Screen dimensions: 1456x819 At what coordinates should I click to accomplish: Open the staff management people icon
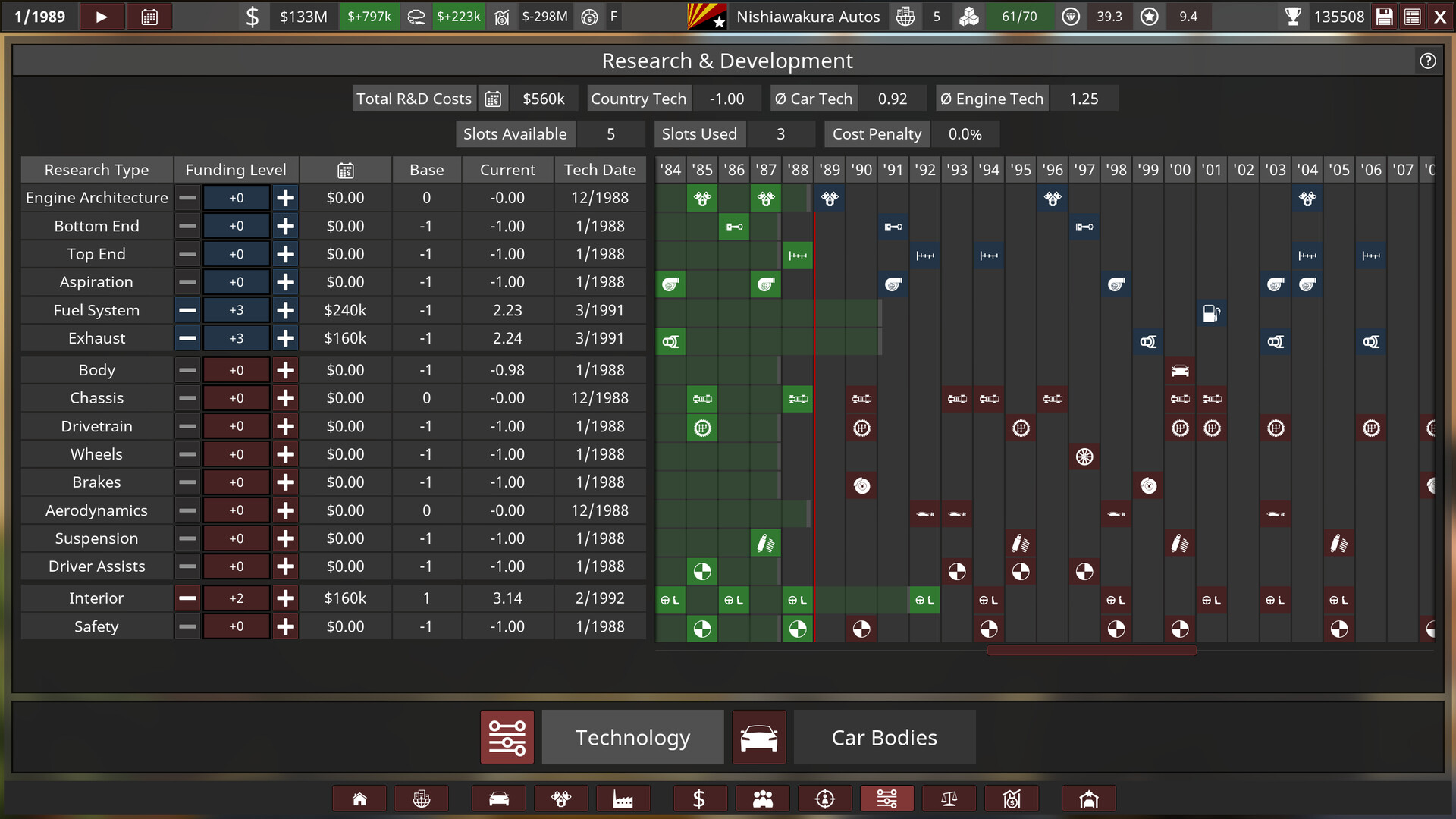coord(762,798)
